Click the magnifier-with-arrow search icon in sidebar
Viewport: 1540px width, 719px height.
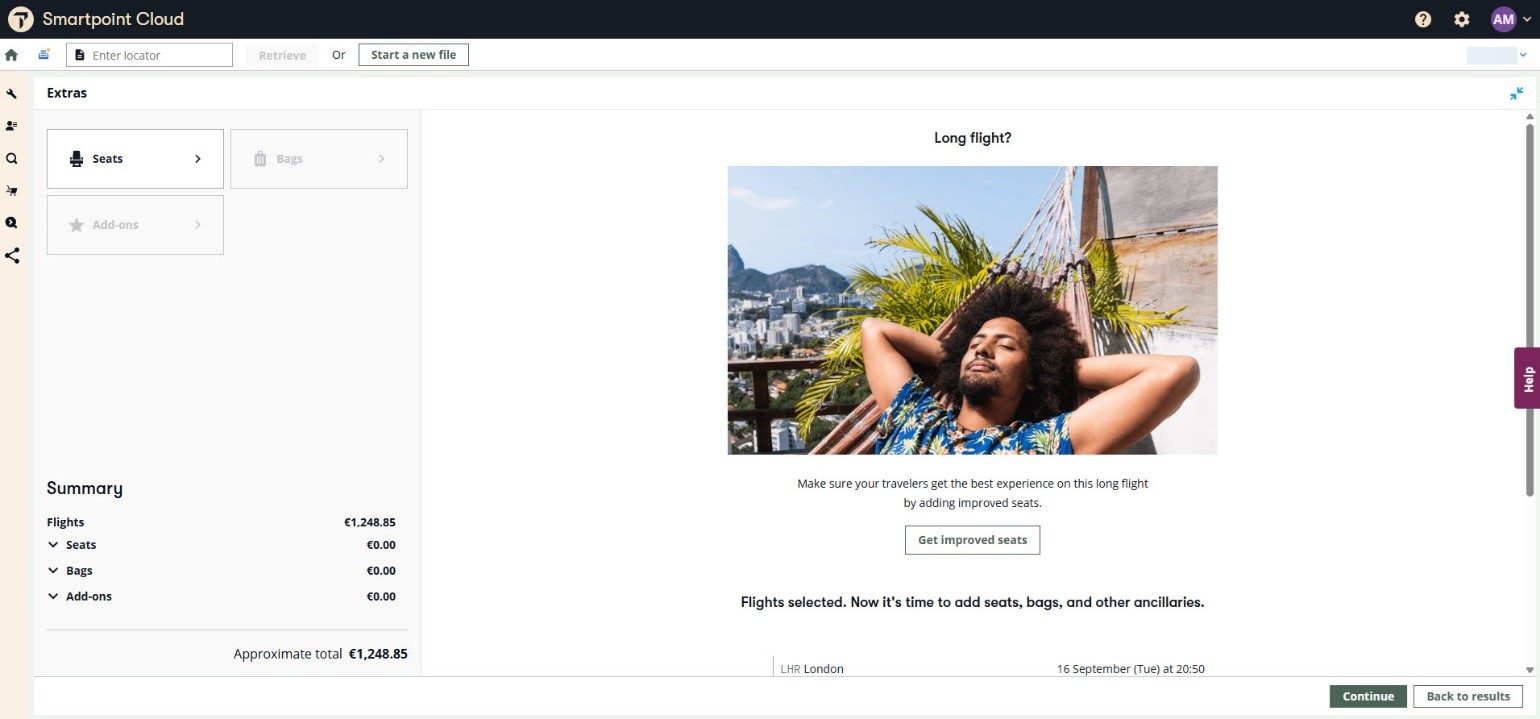tap(12, 222)
